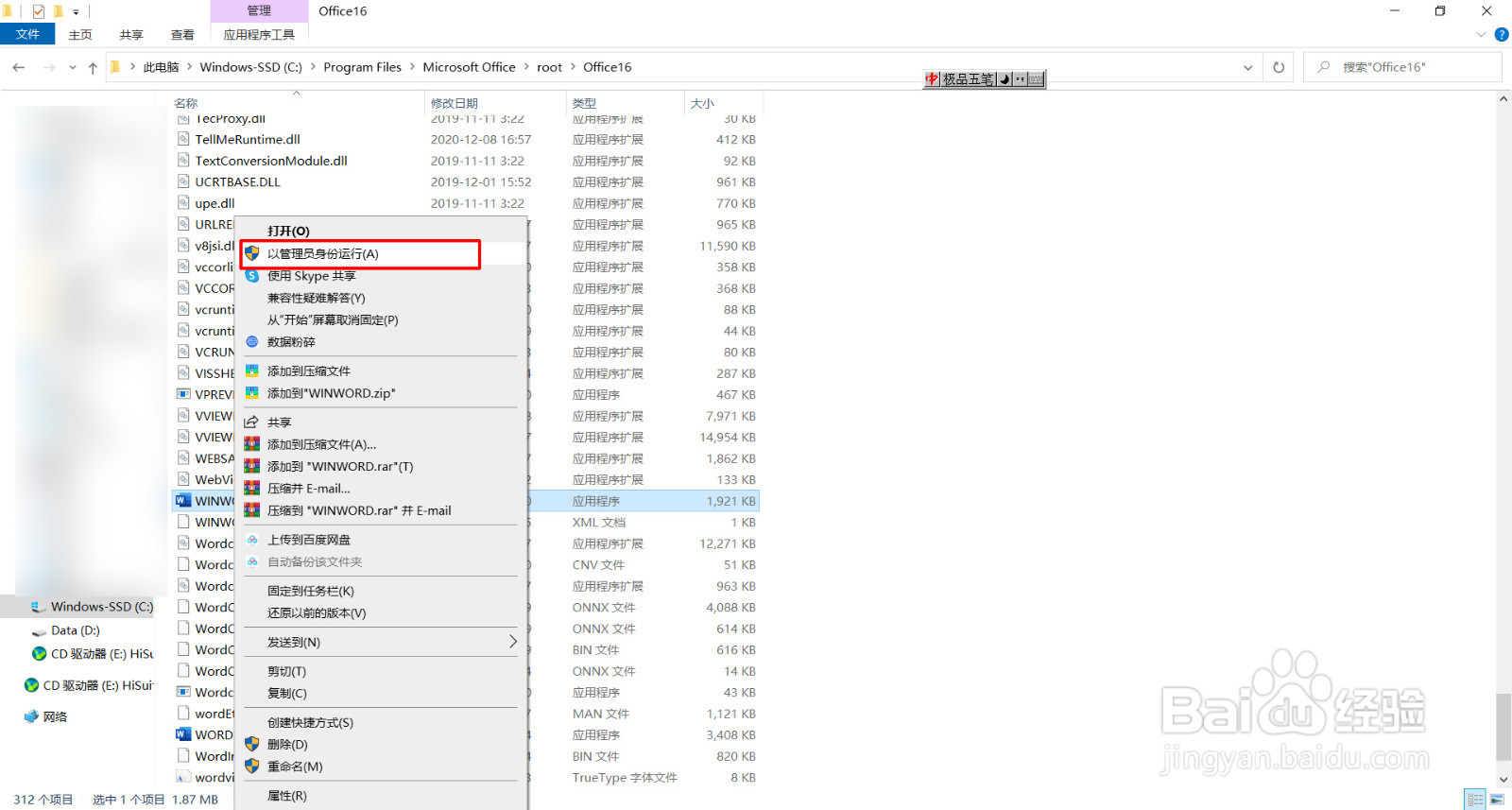Screen dimensions: 1512x810
Task: Choose 复制(C) menu entry
Action: [381, 693]
